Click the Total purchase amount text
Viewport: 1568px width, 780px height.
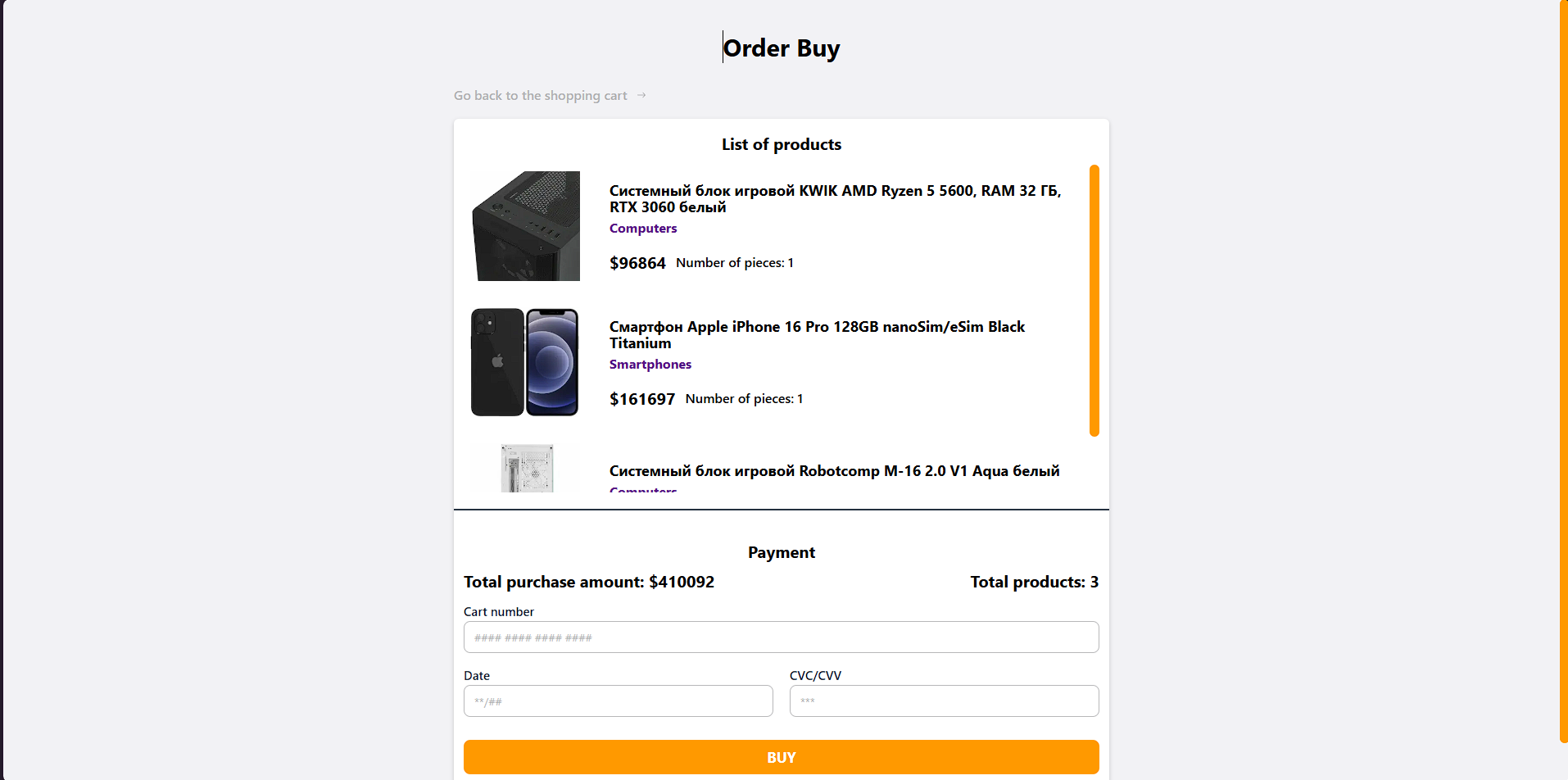[x=589, y=582]
